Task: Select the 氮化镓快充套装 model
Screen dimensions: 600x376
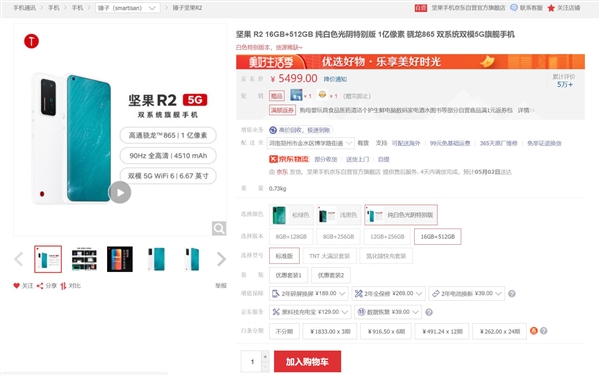Action: click(386, 256)
